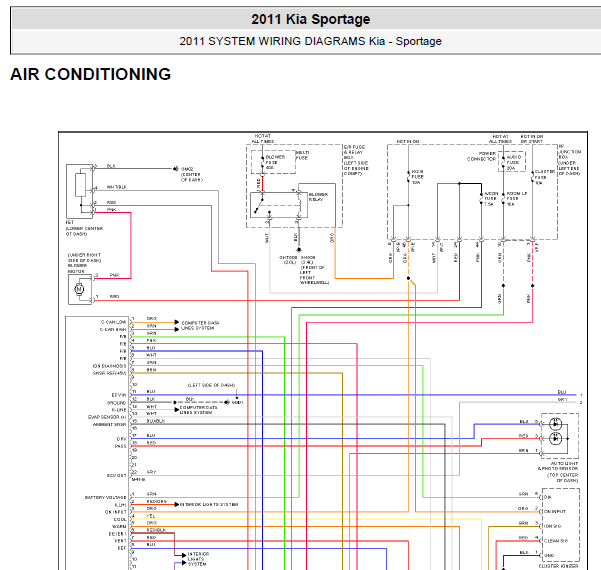
Task: Click the GM02 center of dash ground symbol
Action: coord(176,169)
